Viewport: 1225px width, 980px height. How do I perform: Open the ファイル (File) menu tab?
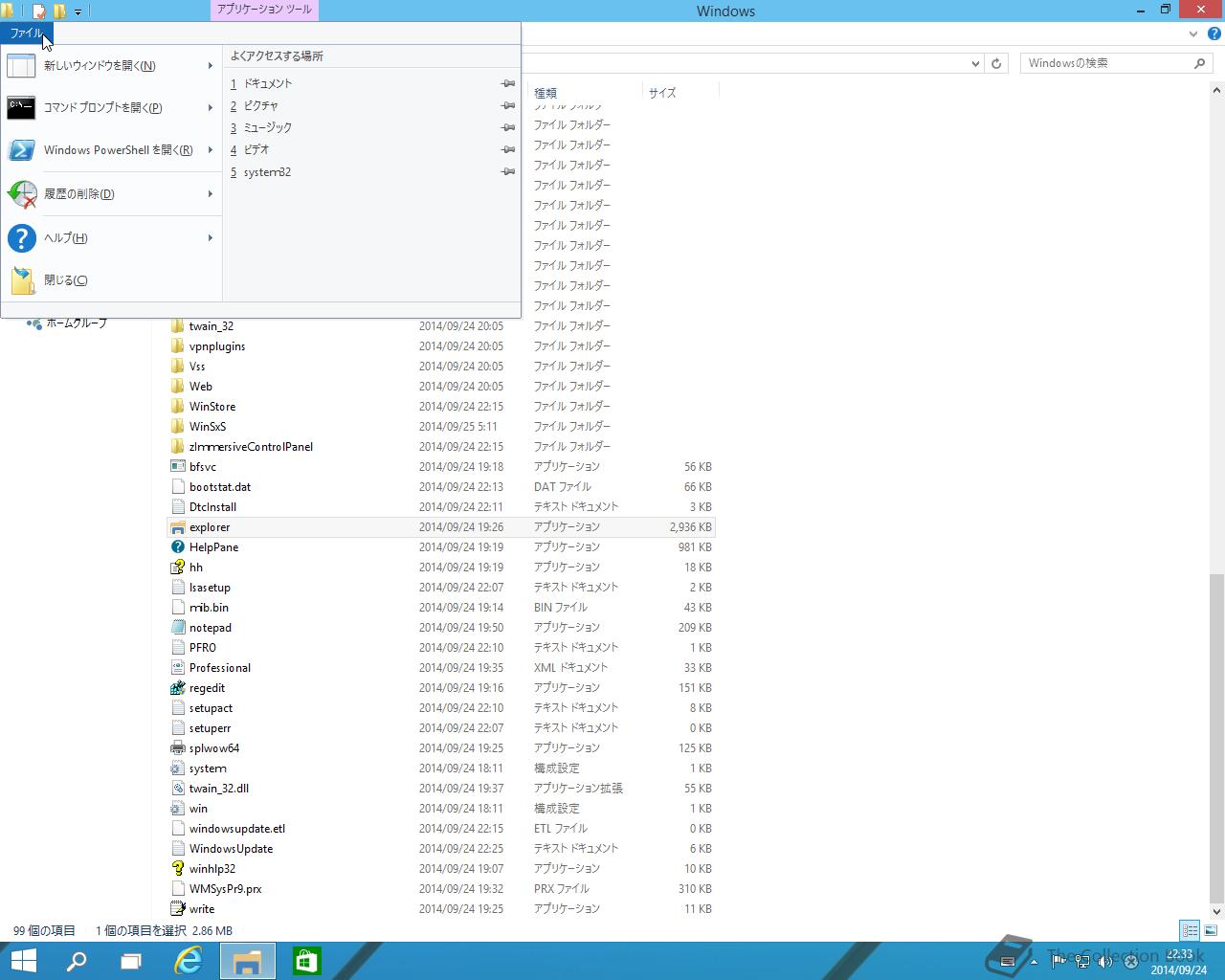point(27,33)
